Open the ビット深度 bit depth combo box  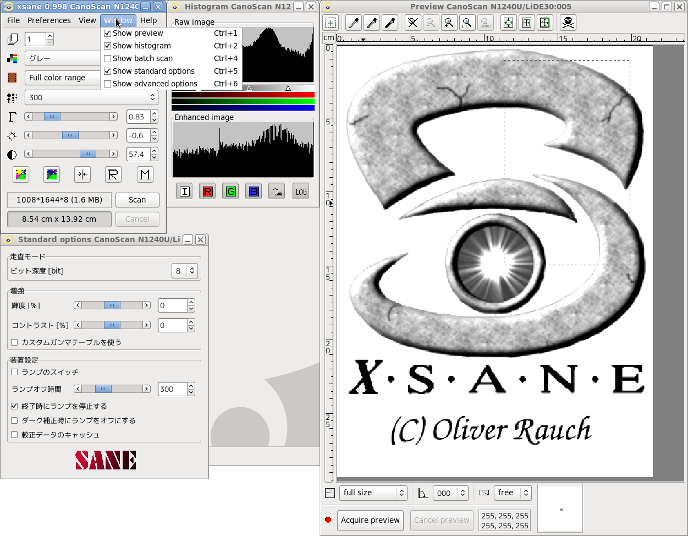pyautogui.click(x=184, y=271)
